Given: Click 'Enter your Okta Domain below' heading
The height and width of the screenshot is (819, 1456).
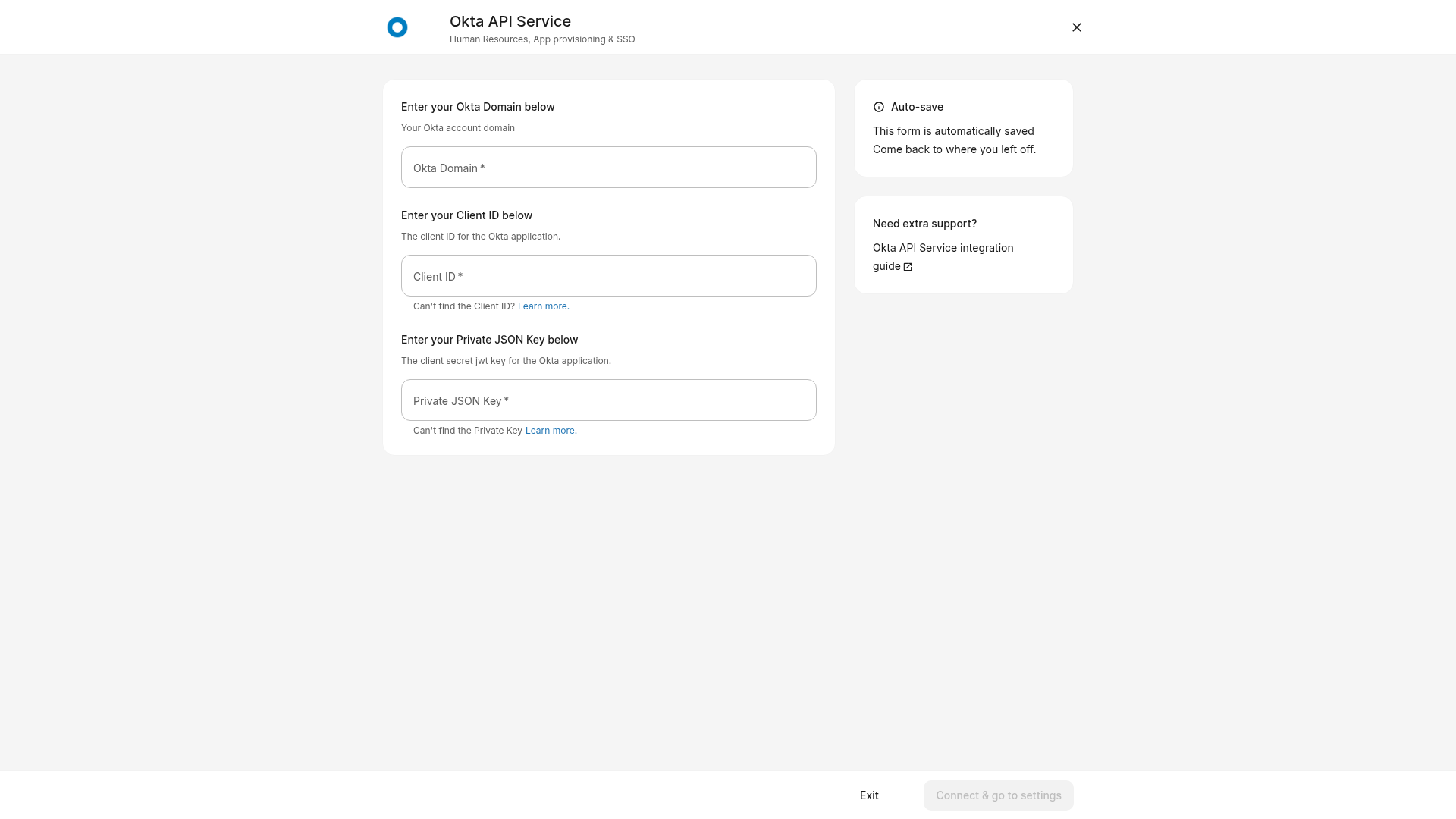Looking at the screenshot, I should coord(478,107).
